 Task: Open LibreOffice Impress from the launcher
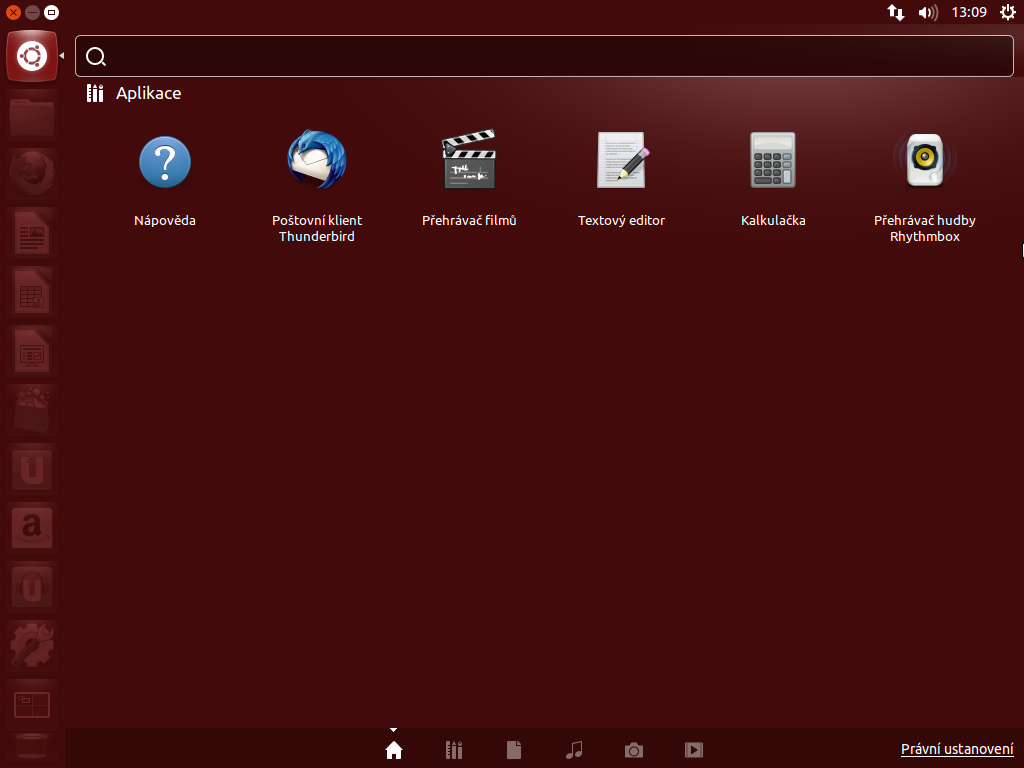pyautogui.click(x=32, y=351)
